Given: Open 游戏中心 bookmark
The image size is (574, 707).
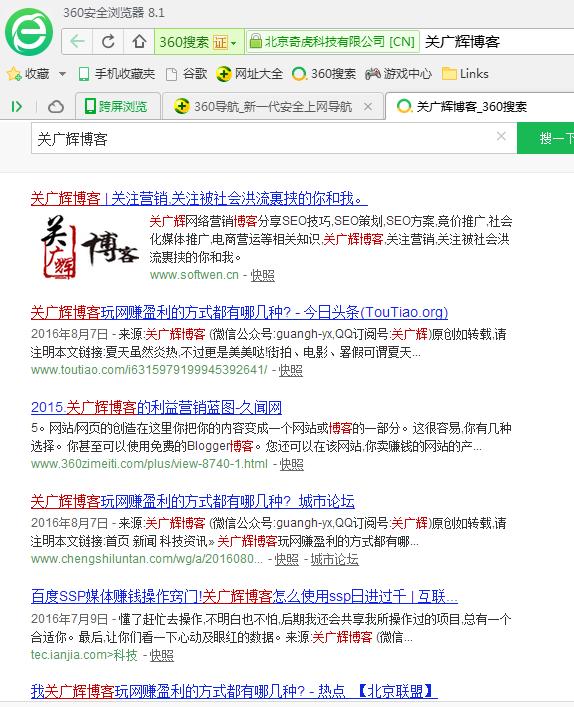Looking at the screenshot, I should [x=398, y=73].
